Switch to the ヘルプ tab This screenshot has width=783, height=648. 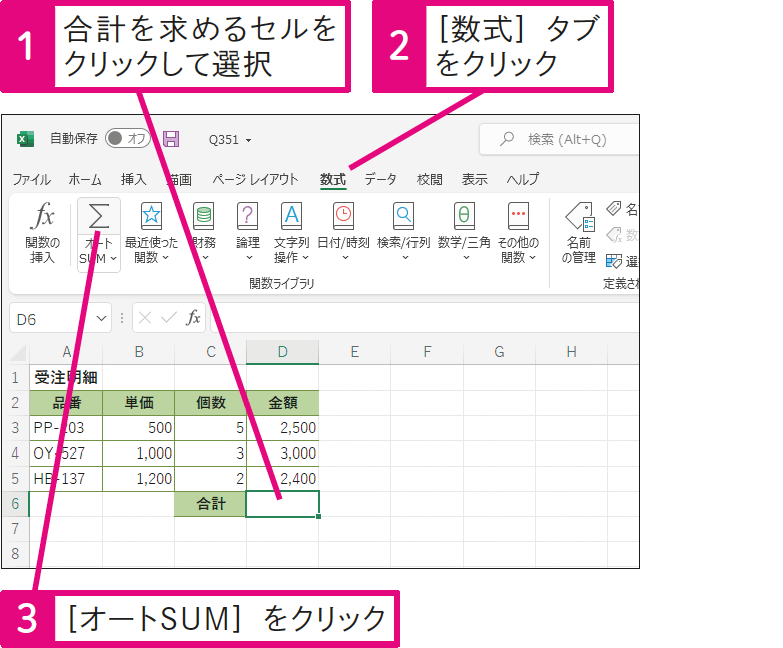[522, 179]
